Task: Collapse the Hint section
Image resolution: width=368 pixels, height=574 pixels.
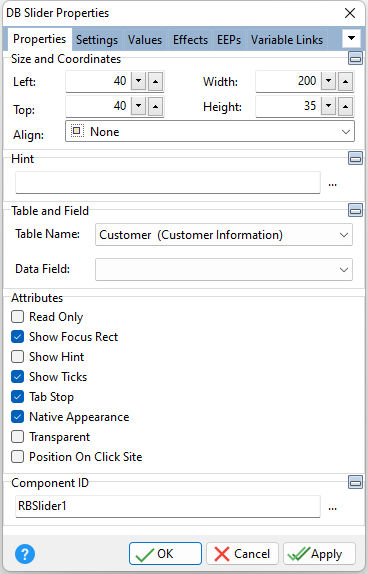Action: [x=355, y=159]
